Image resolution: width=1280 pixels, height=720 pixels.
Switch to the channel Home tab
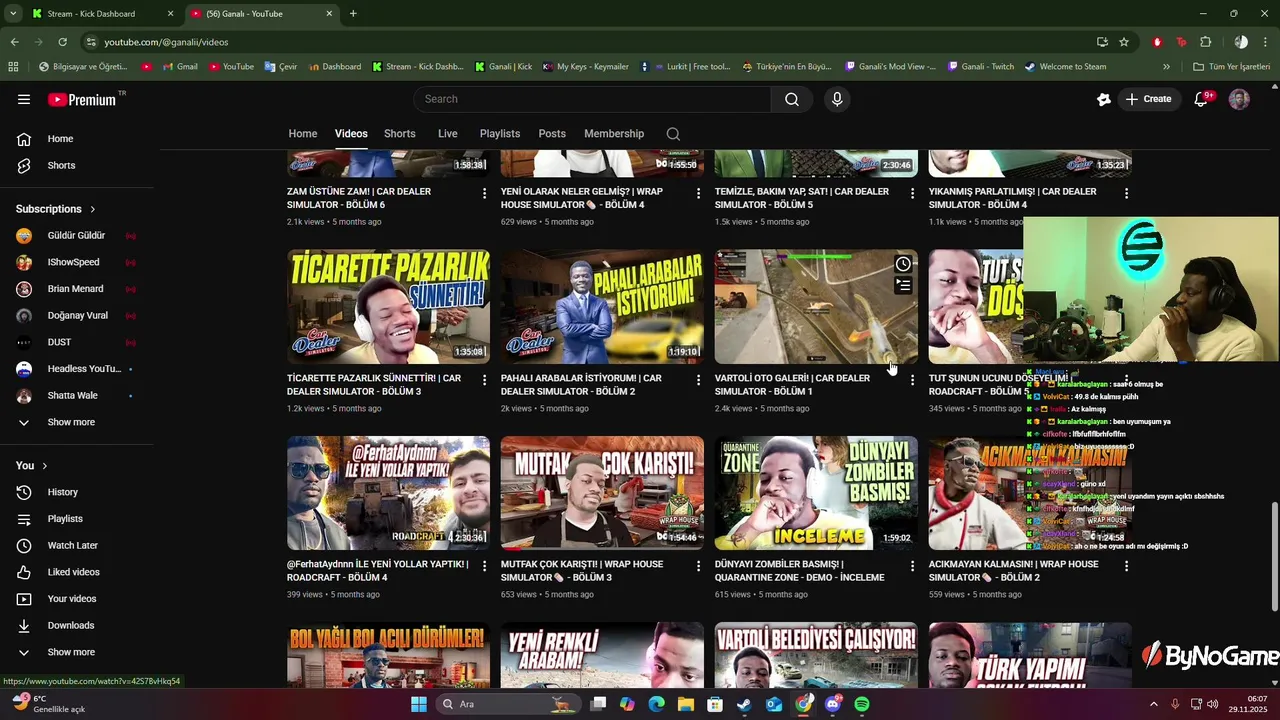point(303,134)
